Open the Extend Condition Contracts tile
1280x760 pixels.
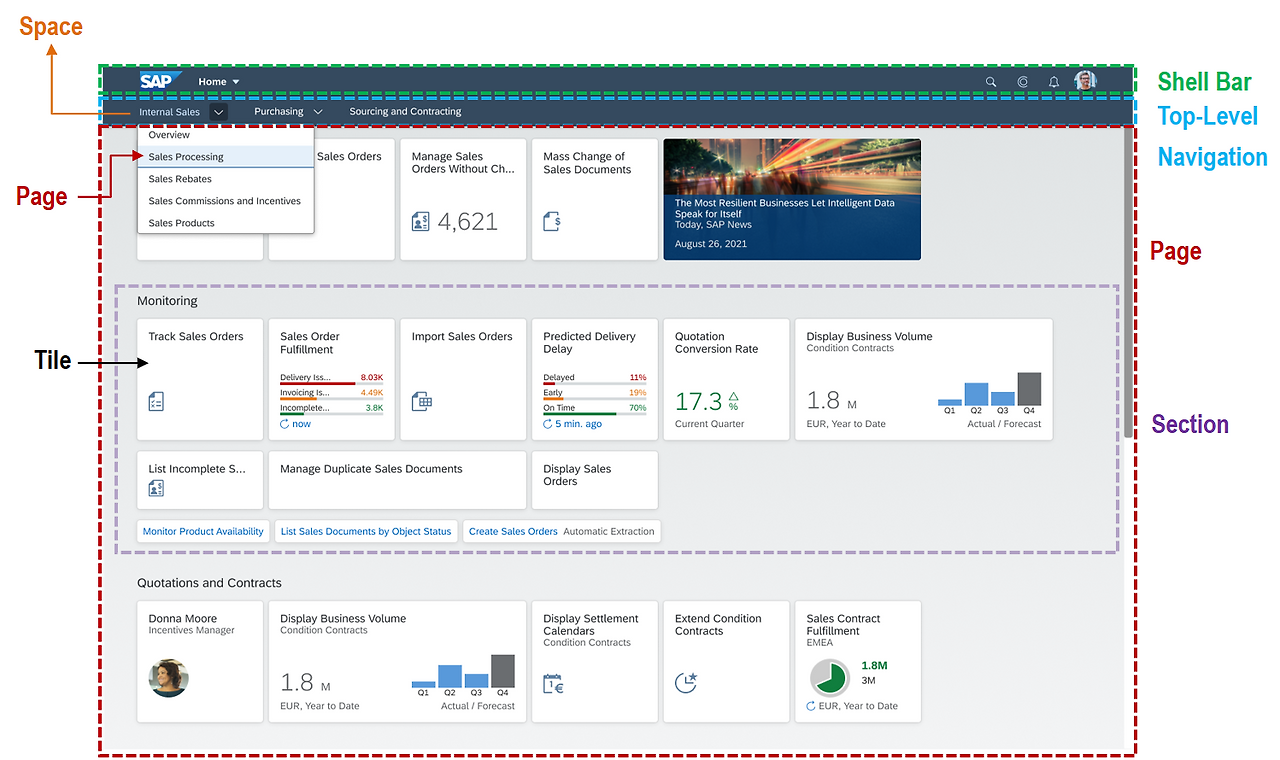tap(726, 661)
